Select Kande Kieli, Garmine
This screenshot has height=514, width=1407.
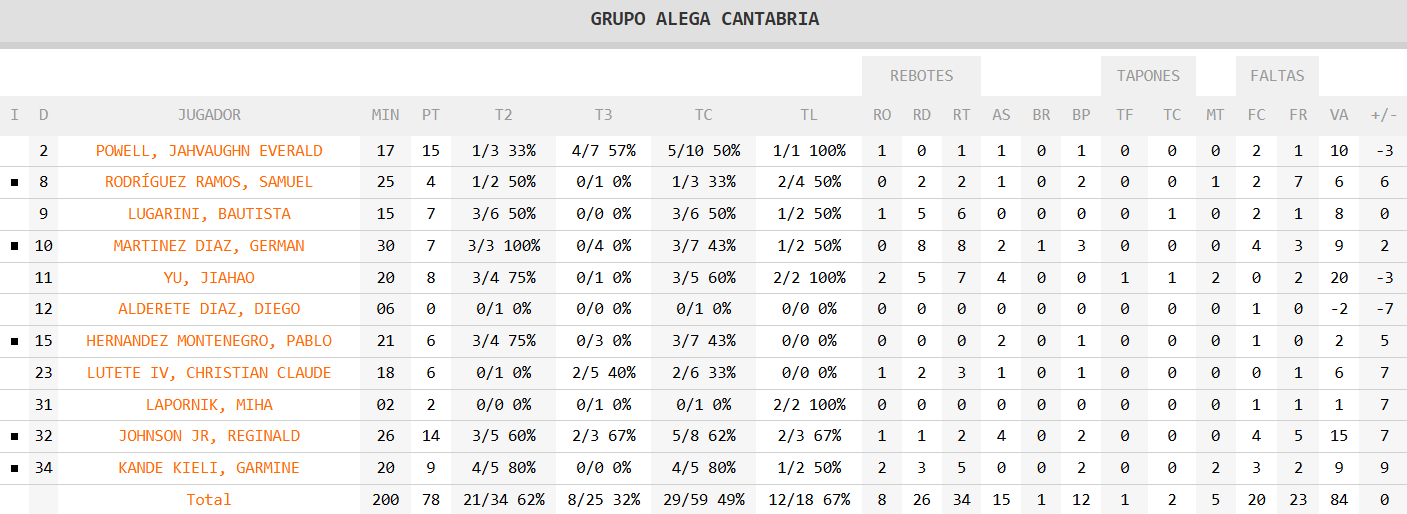pyautogui.click(x=209, y=468)
